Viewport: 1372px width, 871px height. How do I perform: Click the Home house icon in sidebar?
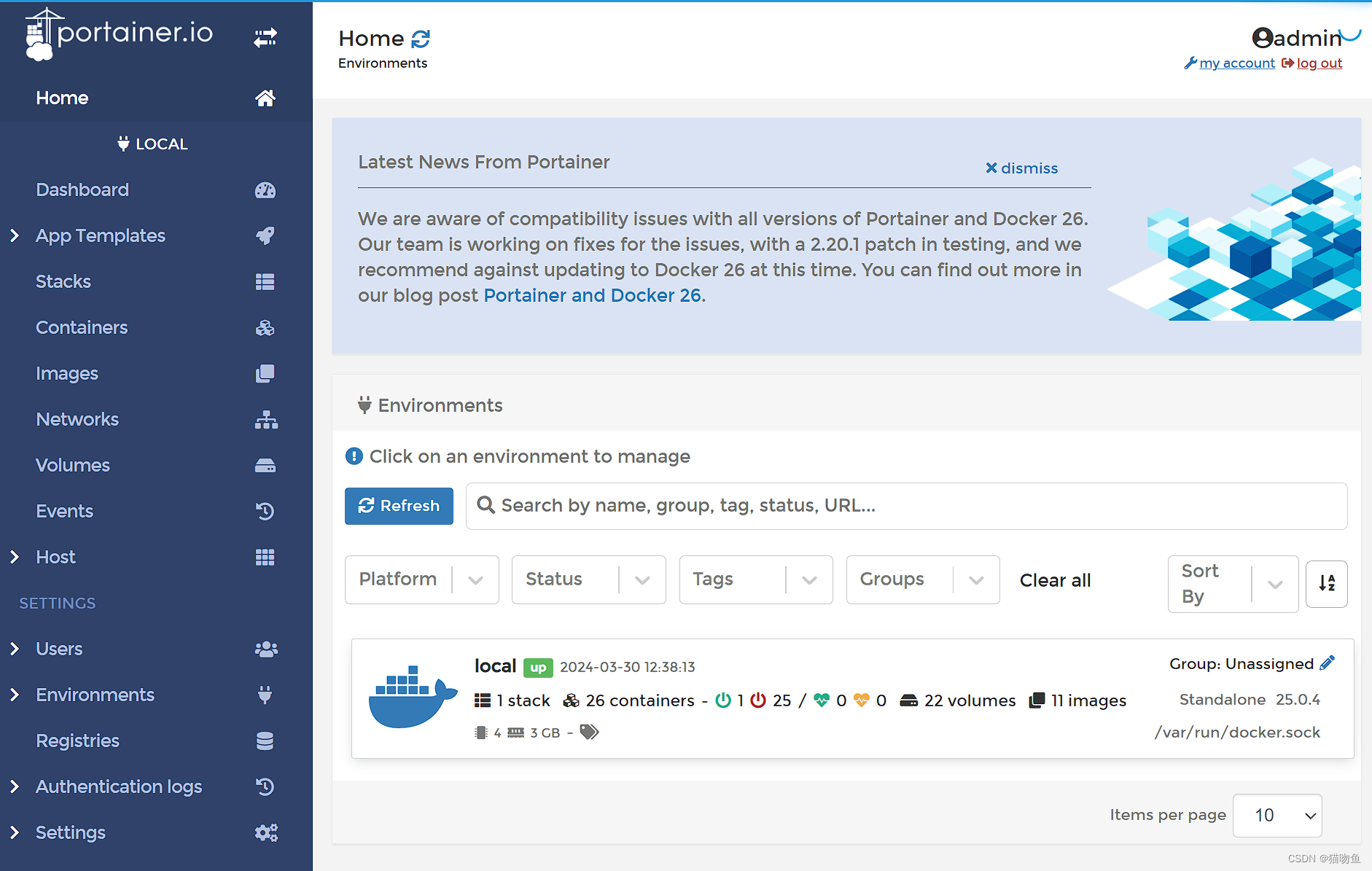265,98
